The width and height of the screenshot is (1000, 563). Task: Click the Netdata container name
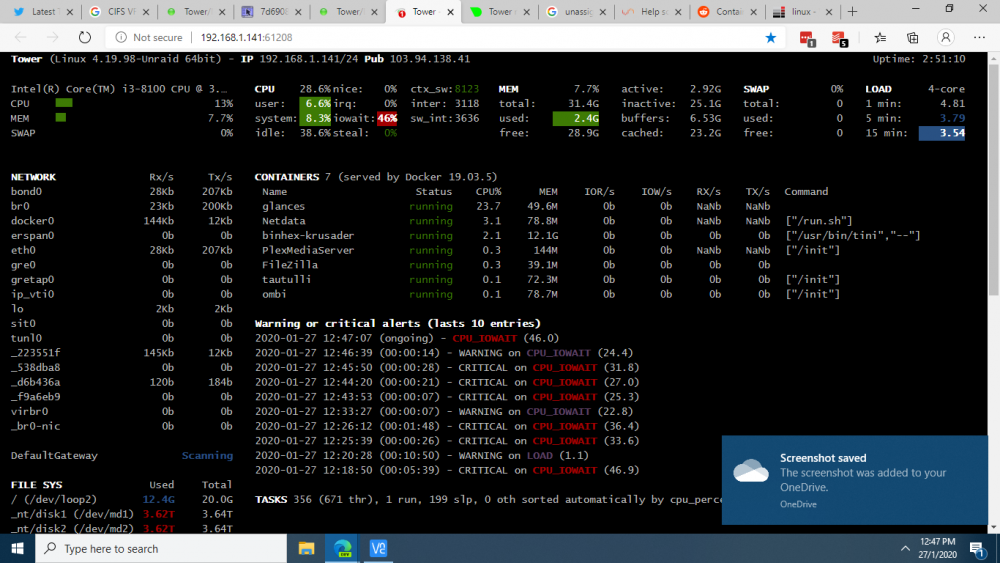point(283,221)
